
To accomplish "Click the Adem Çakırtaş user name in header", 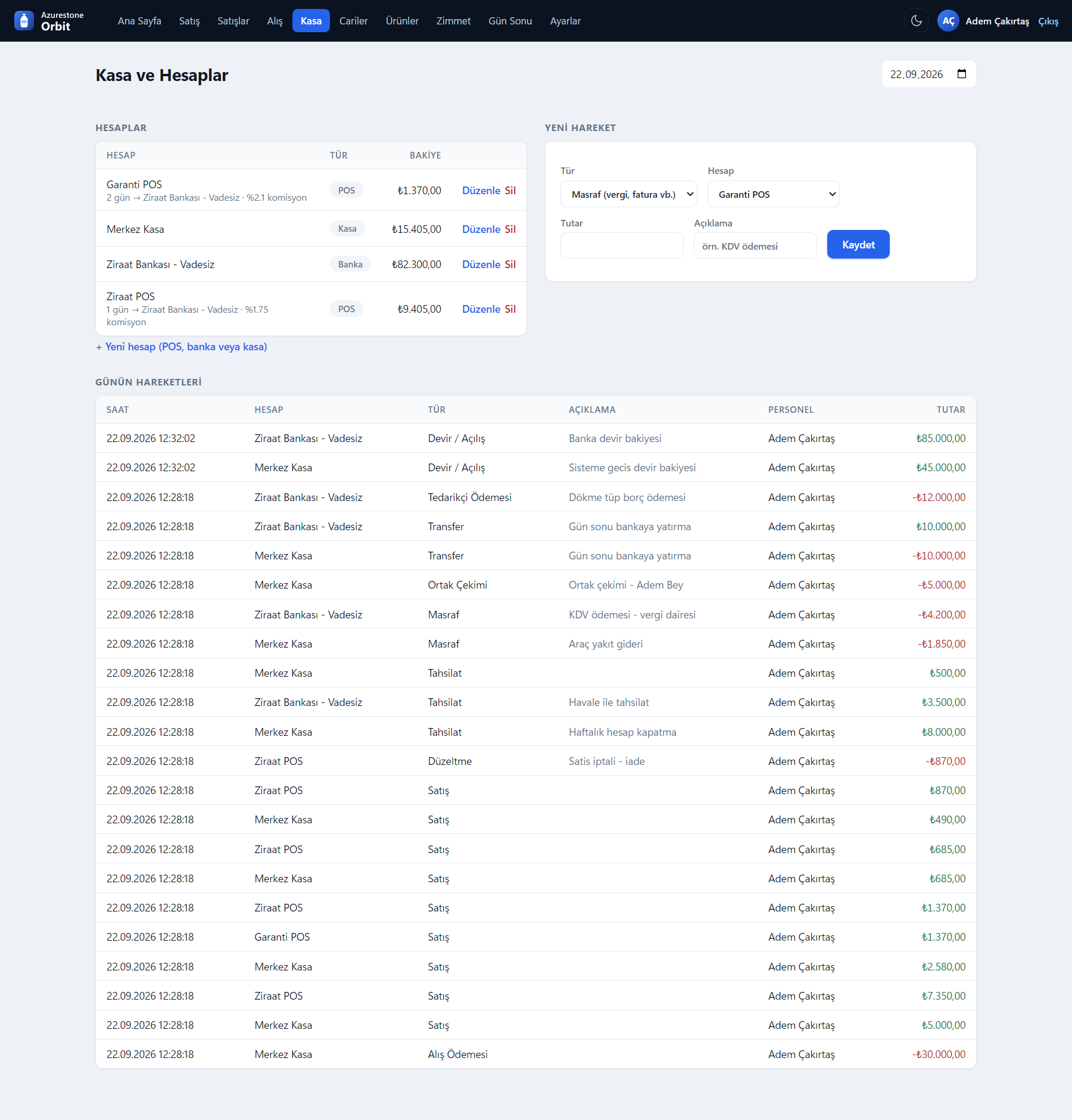I will point(997,21).
